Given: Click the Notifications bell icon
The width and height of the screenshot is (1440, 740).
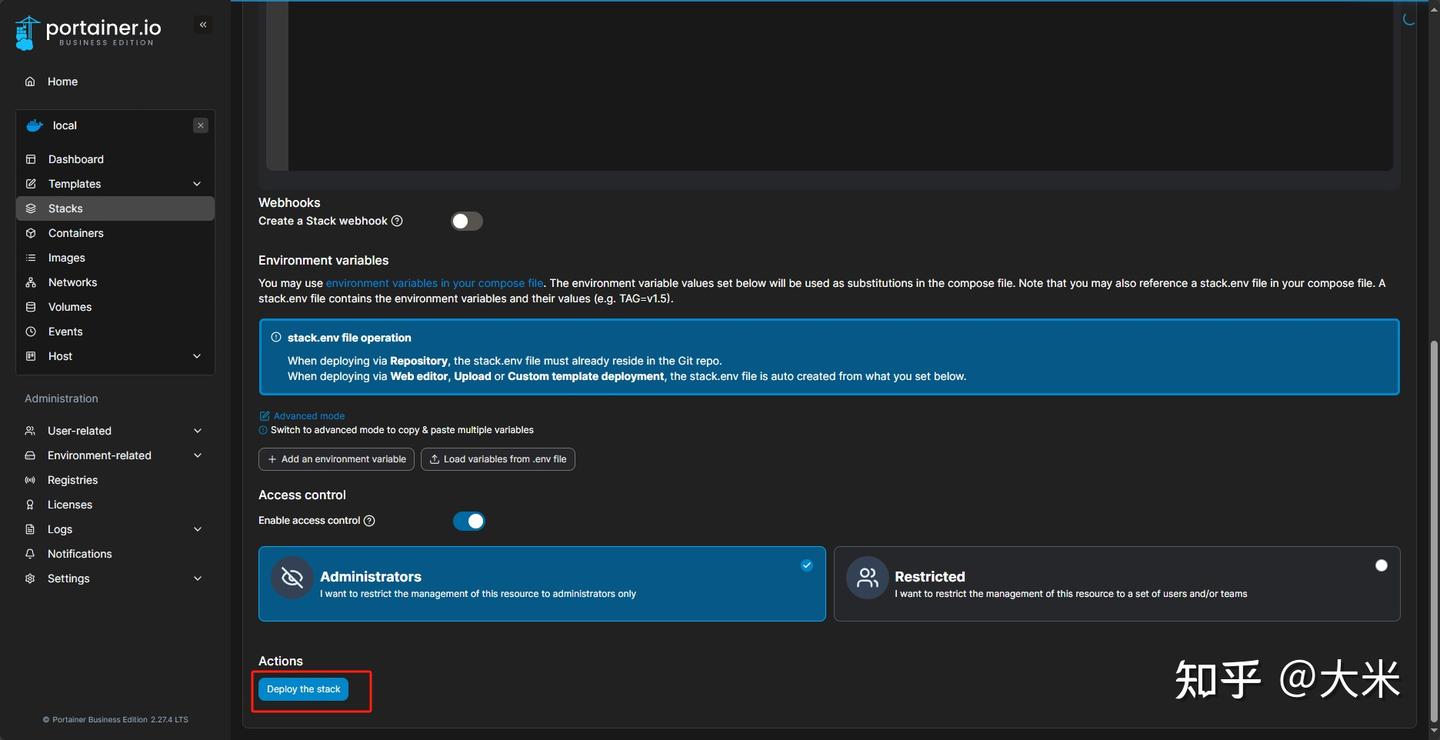Looking at the screenshot, I should (x=30, y=554).
